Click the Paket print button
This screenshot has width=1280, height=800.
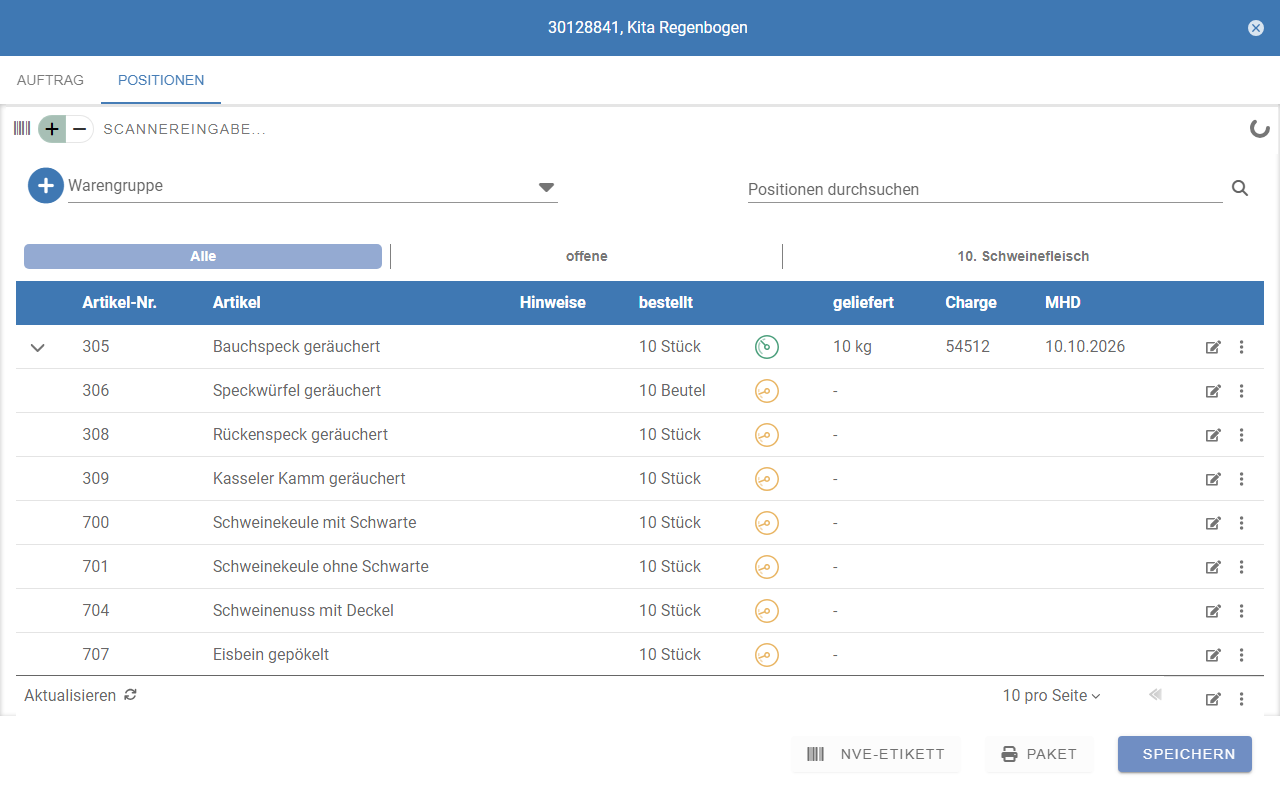(1039, 754)
